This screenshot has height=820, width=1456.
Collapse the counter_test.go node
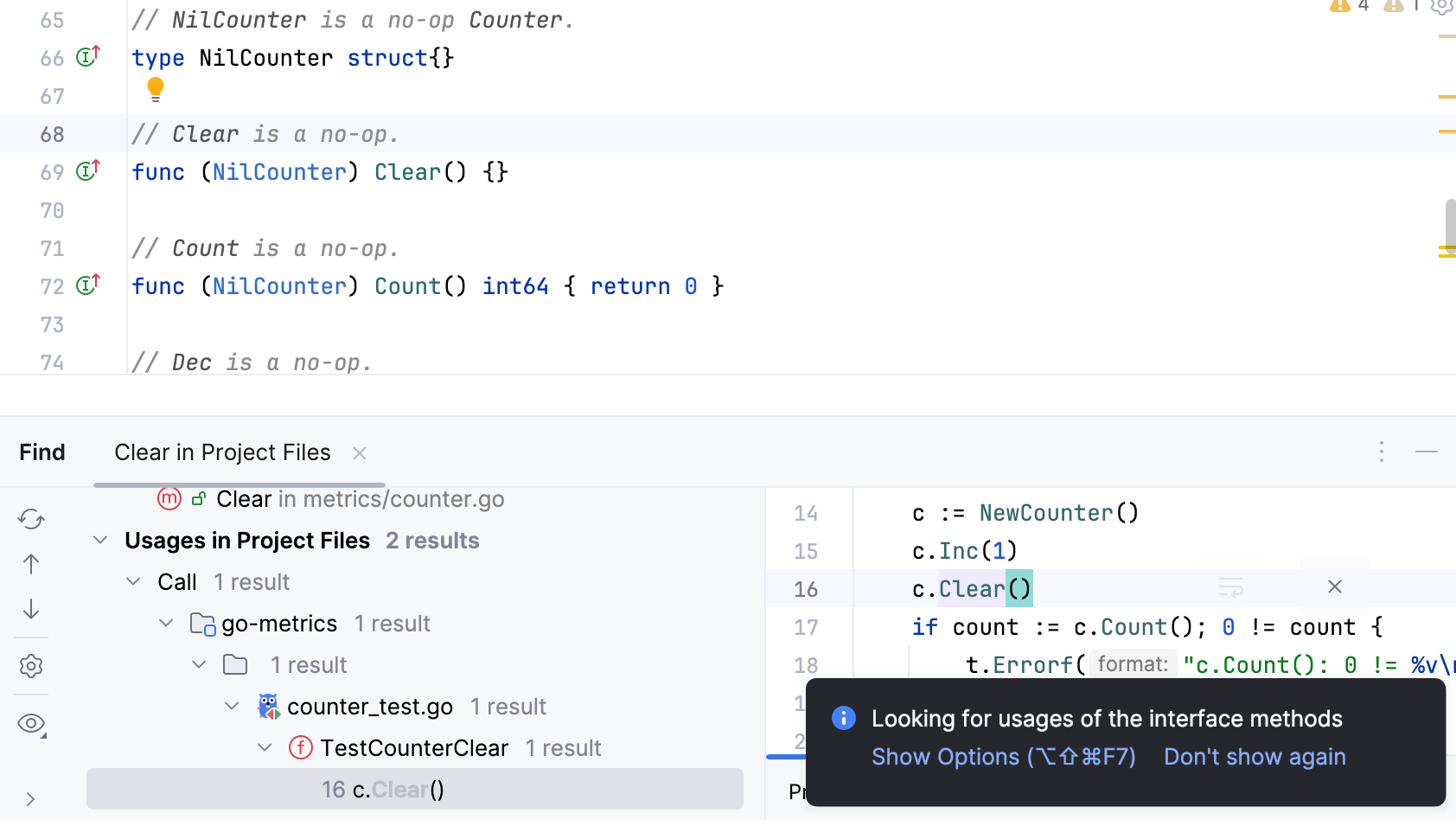pyautogui.click(x=232, y=707)
